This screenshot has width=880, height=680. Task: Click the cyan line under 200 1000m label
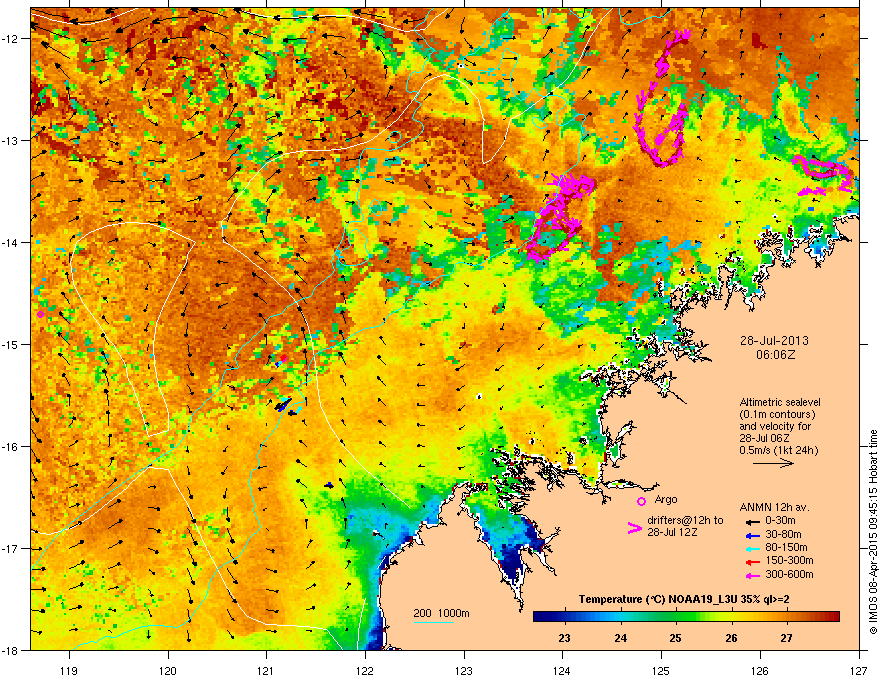[434, 622]
